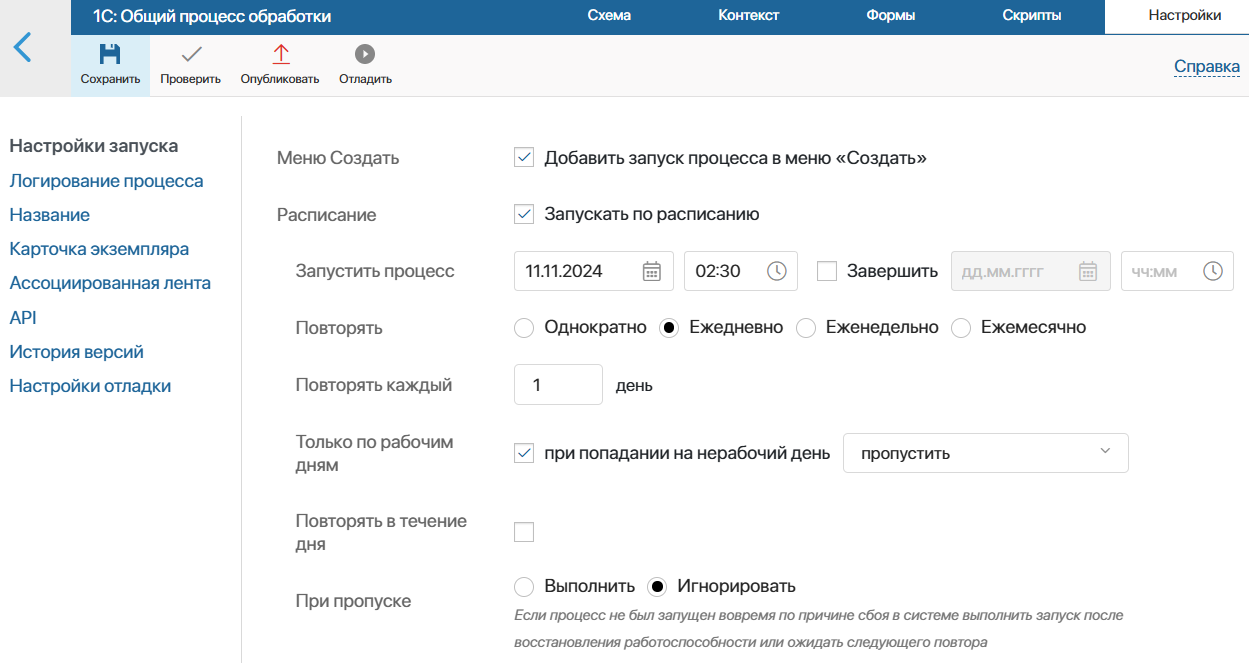Publish the process
Viewport: 1249px width, 663px height.
[280, 65]
